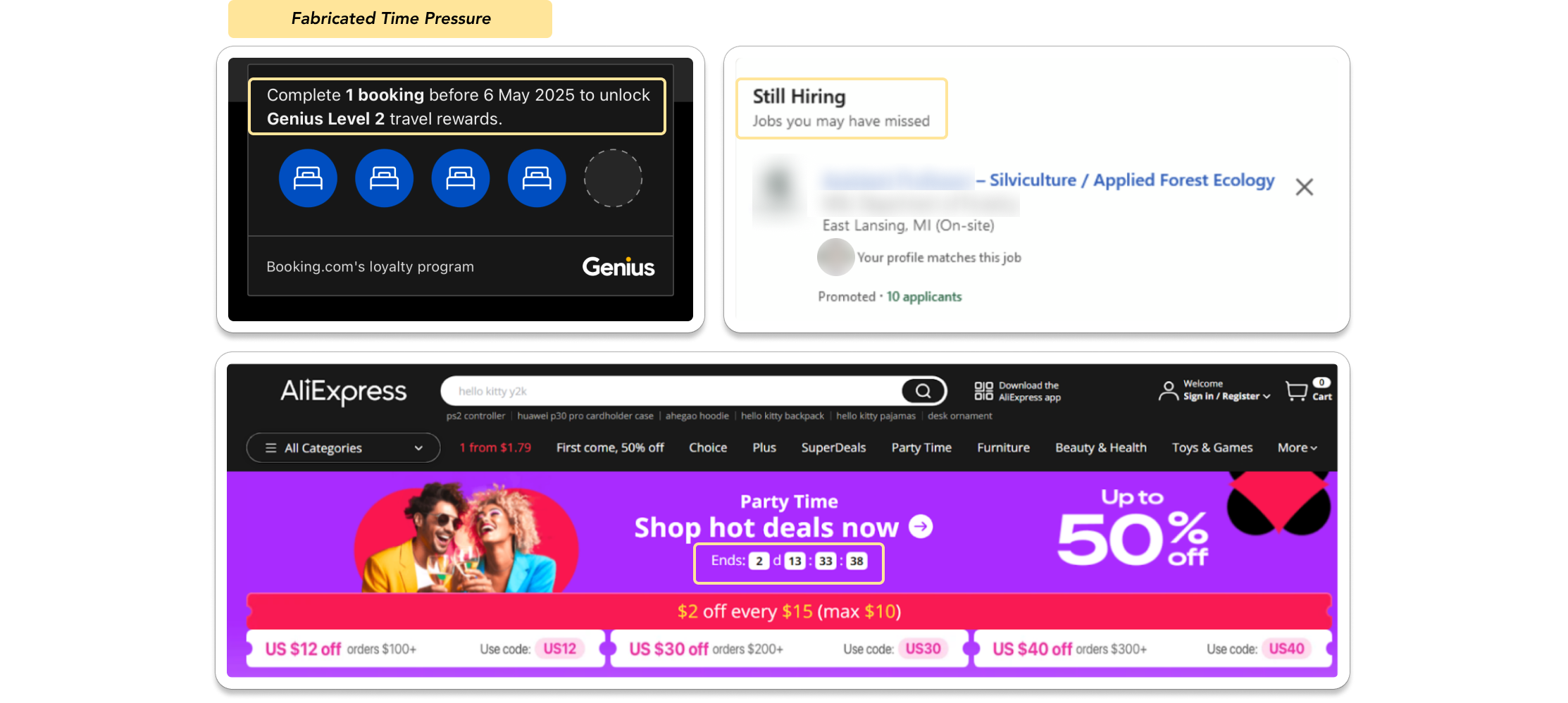
Task: Open the Silviculture / Applied Forest Ecology job
Action: [1132, 180]
